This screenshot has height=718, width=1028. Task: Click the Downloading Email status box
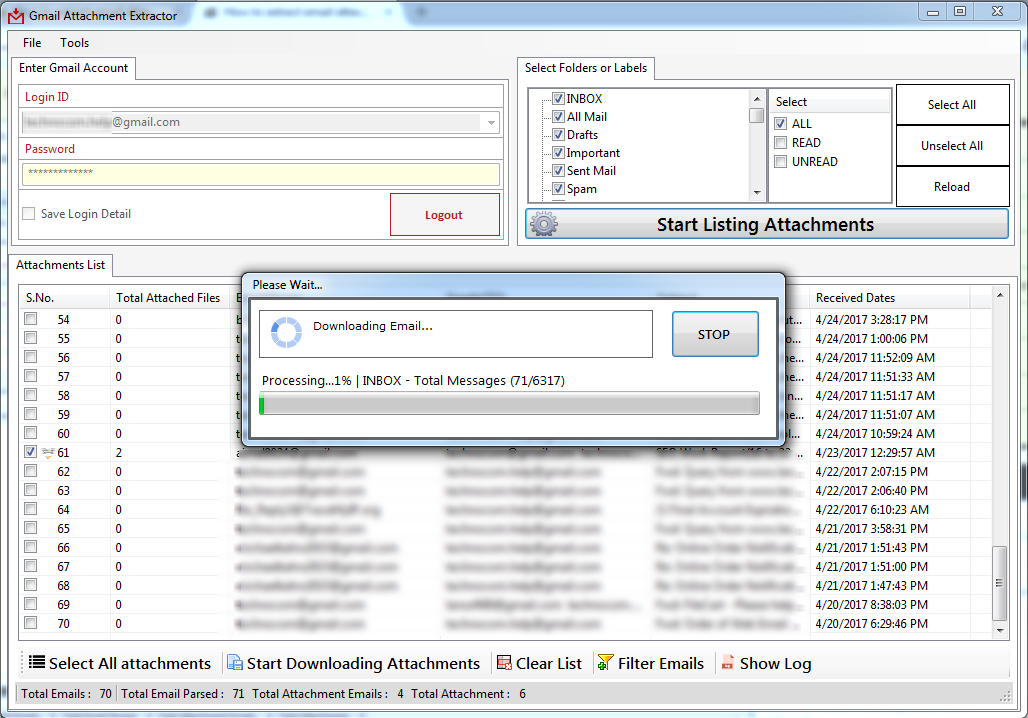[x=456, y=334]
